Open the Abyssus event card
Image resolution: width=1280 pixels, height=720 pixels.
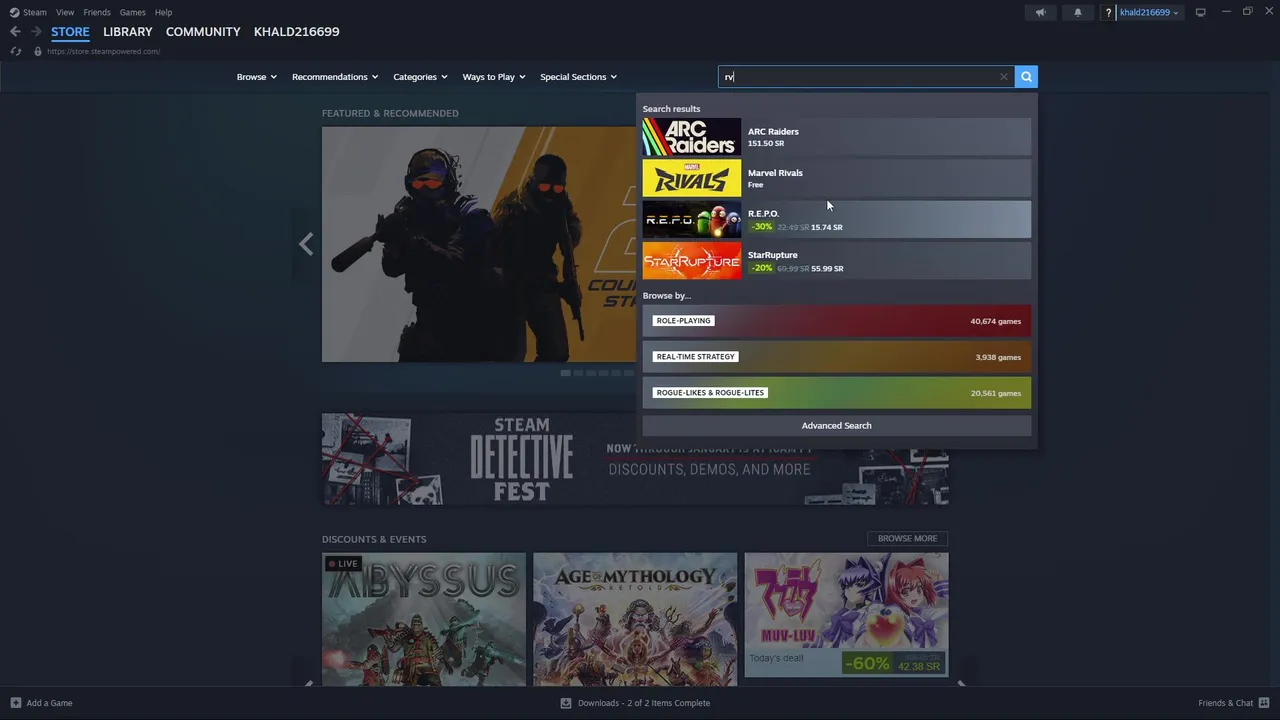[424, 619]
